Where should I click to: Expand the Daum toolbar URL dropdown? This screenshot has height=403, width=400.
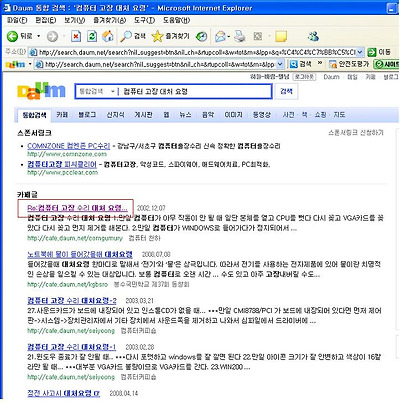280,64
